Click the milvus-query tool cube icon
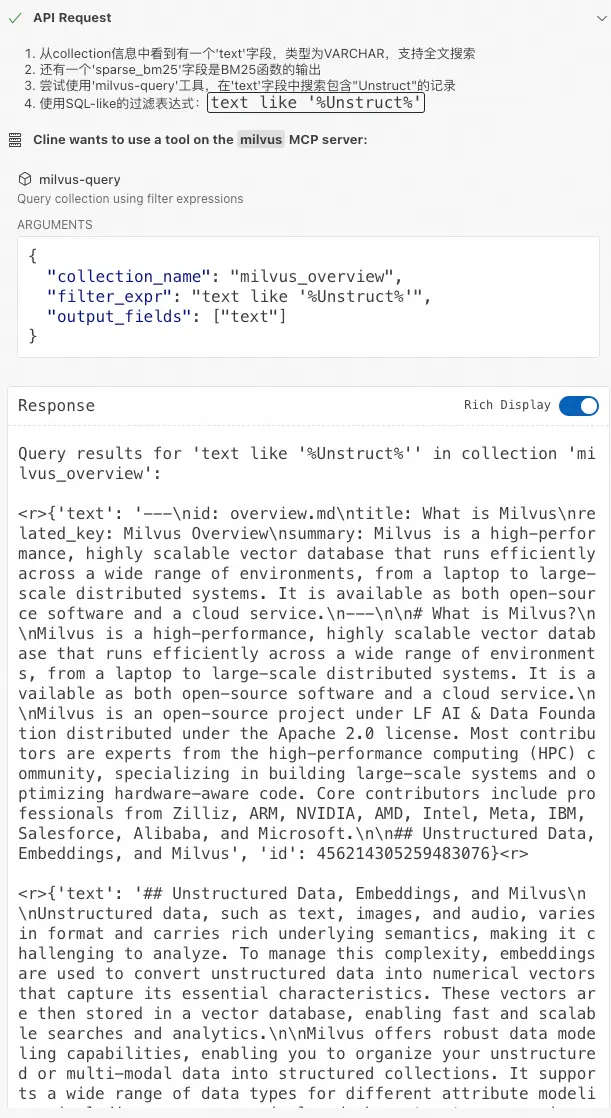This screenshot has height=1118, width=611. pyautogui.click(x=25, y=180)
